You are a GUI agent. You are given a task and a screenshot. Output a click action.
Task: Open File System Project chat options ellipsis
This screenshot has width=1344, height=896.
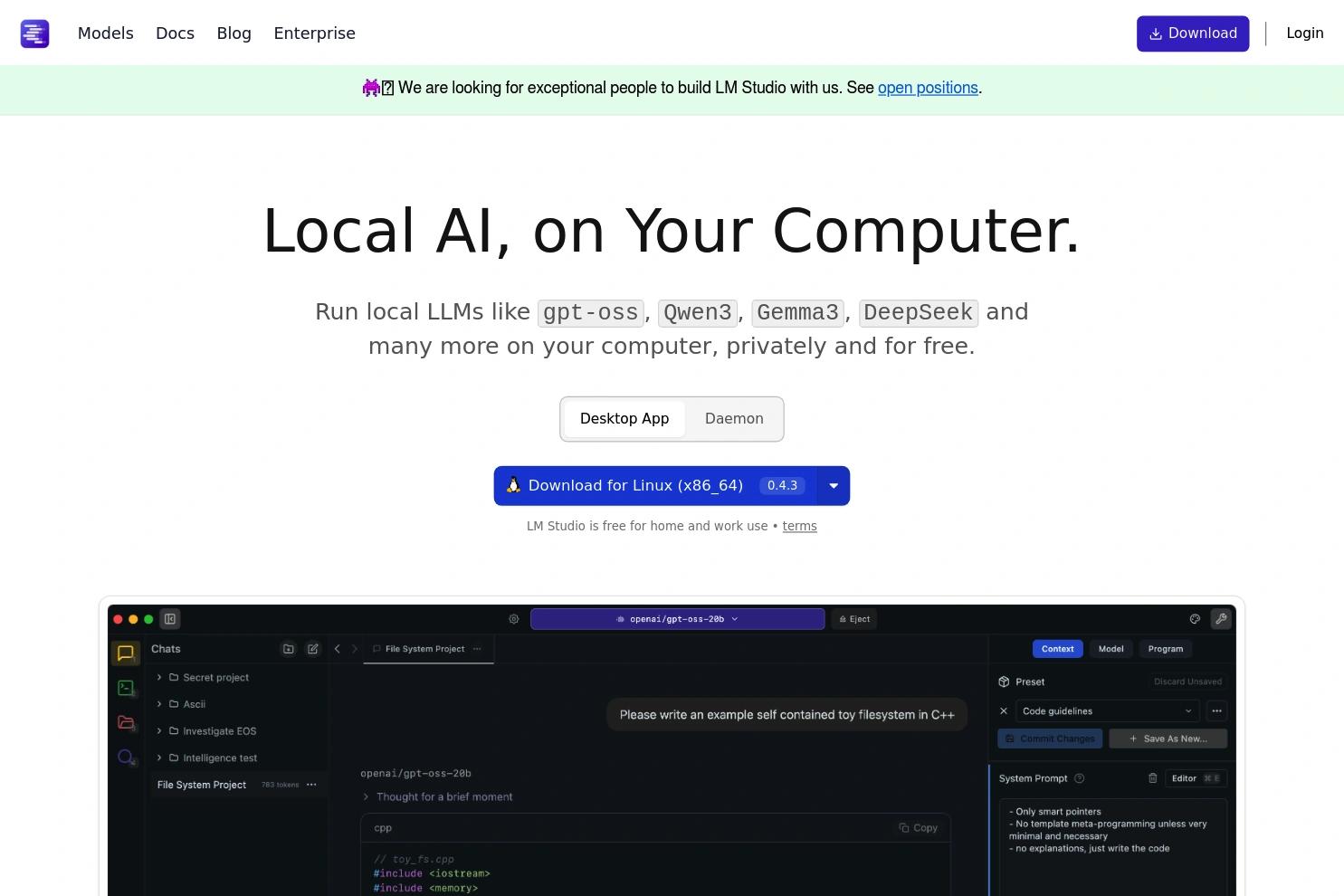tap(311, 785)
